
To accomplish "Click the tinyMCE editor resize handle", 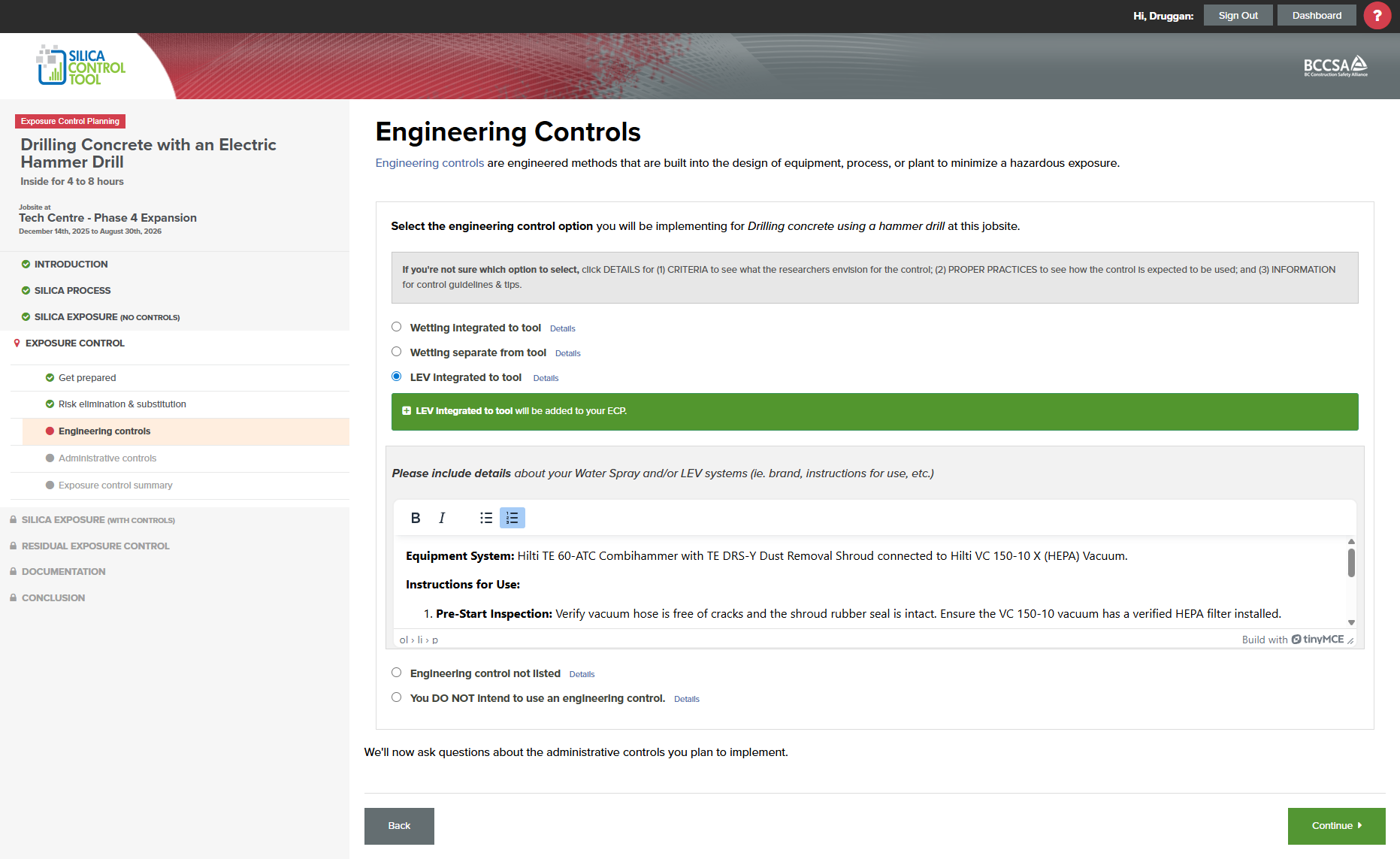I will pyautogui.click(x=1350, y=641).
